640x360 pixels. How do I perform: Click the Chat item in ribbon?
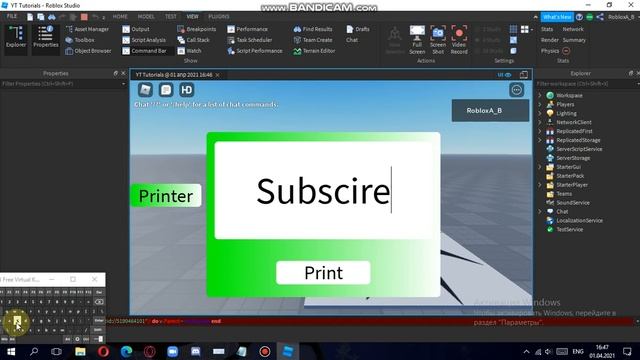click(352, 40)
